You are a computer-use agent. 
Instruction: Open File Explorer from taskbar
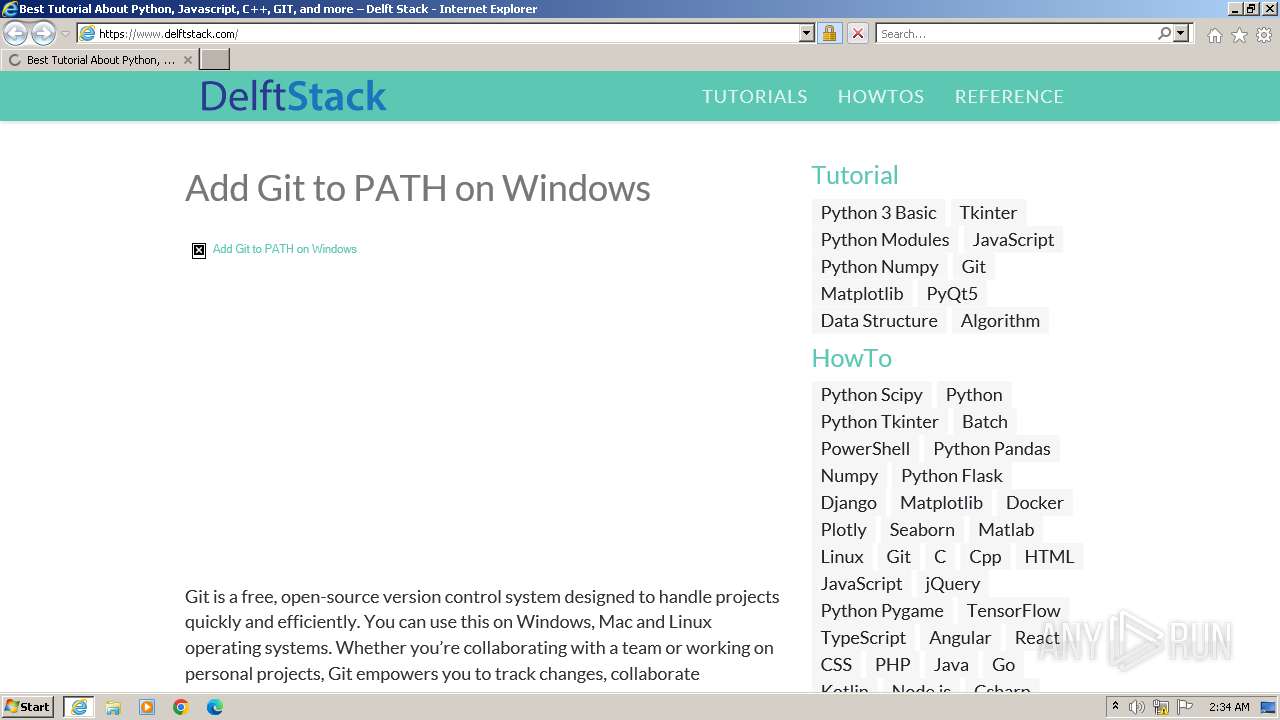[113, 707]
